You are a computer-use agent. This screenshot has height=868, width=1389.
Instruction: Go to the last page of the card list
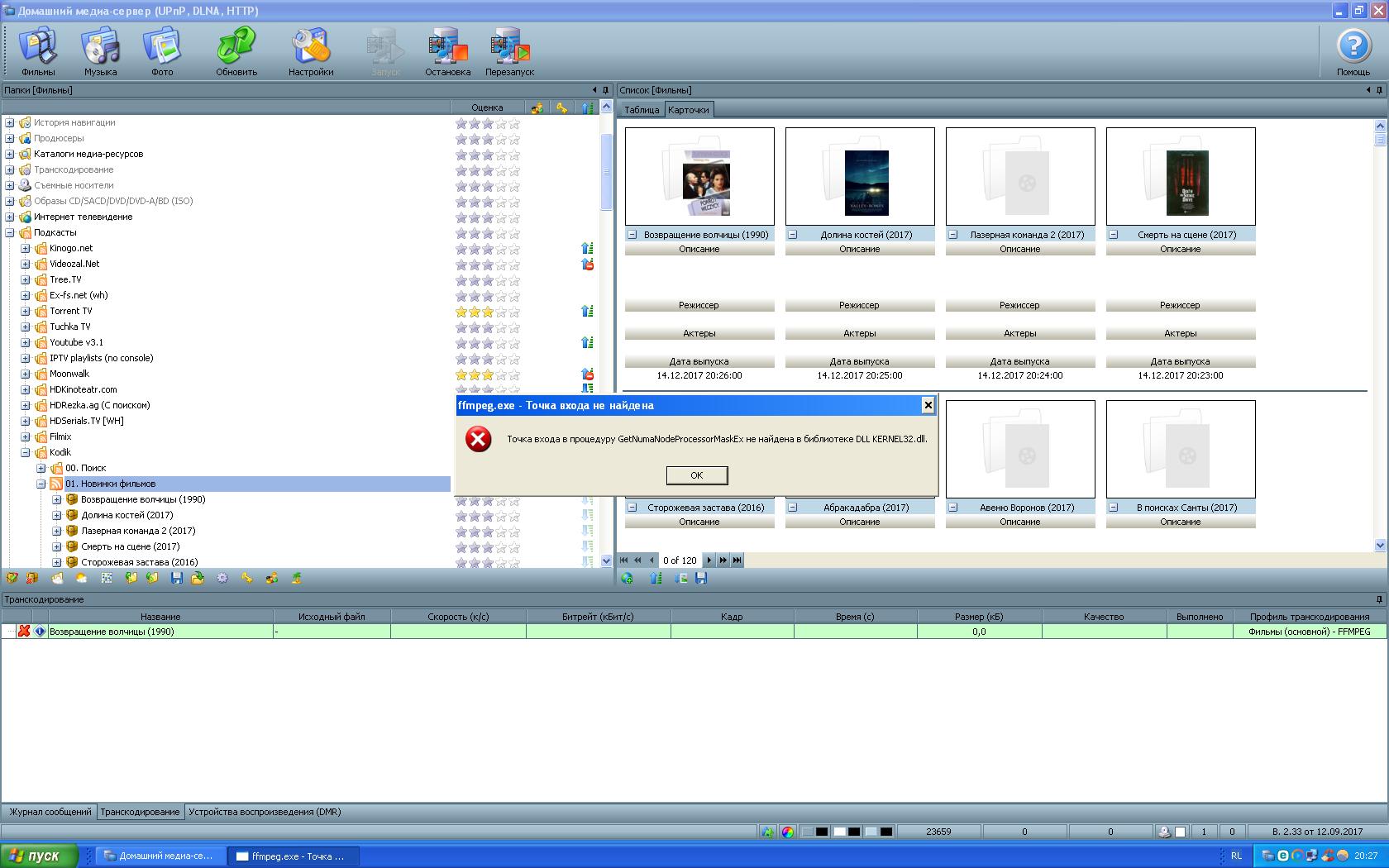pyautogui.click(x=737, y=560)
